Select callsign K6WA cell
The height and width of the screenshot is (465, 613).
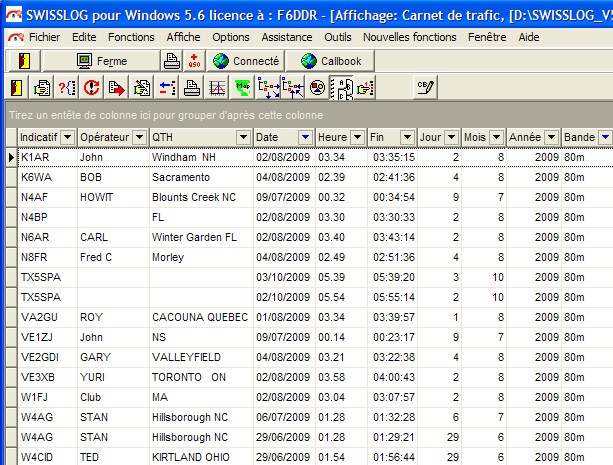[47, 177]
